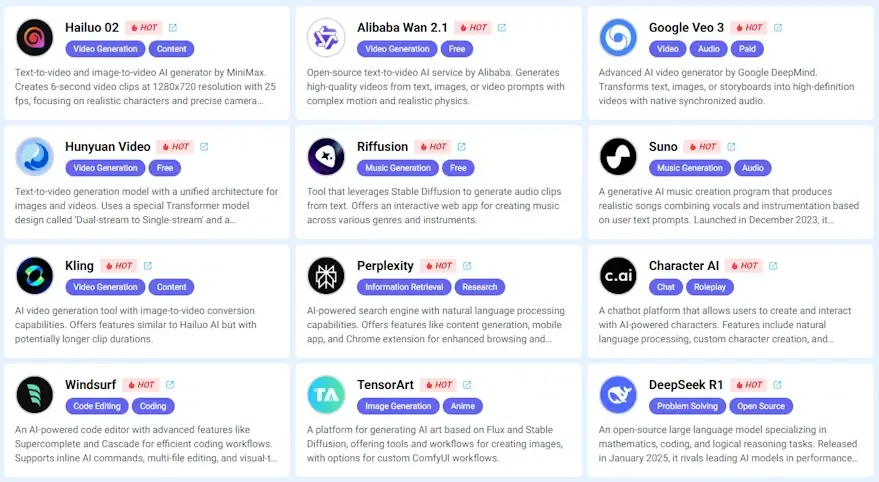879x482 pixels.
Task: Click the TensorArt TA logo
Action: click(x=326, y=395)
